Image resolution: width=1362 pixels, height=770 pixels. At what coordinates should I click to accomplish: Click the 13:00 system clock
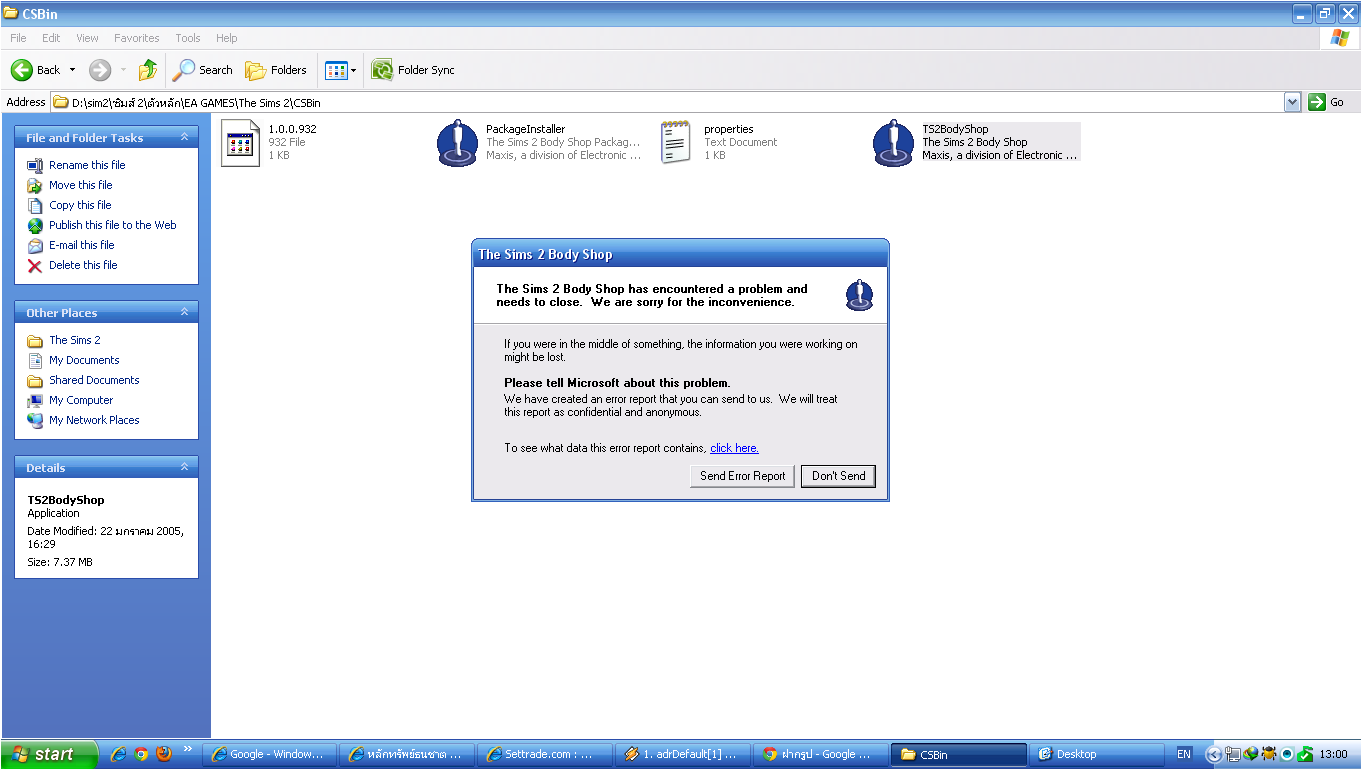(1334, 755)
